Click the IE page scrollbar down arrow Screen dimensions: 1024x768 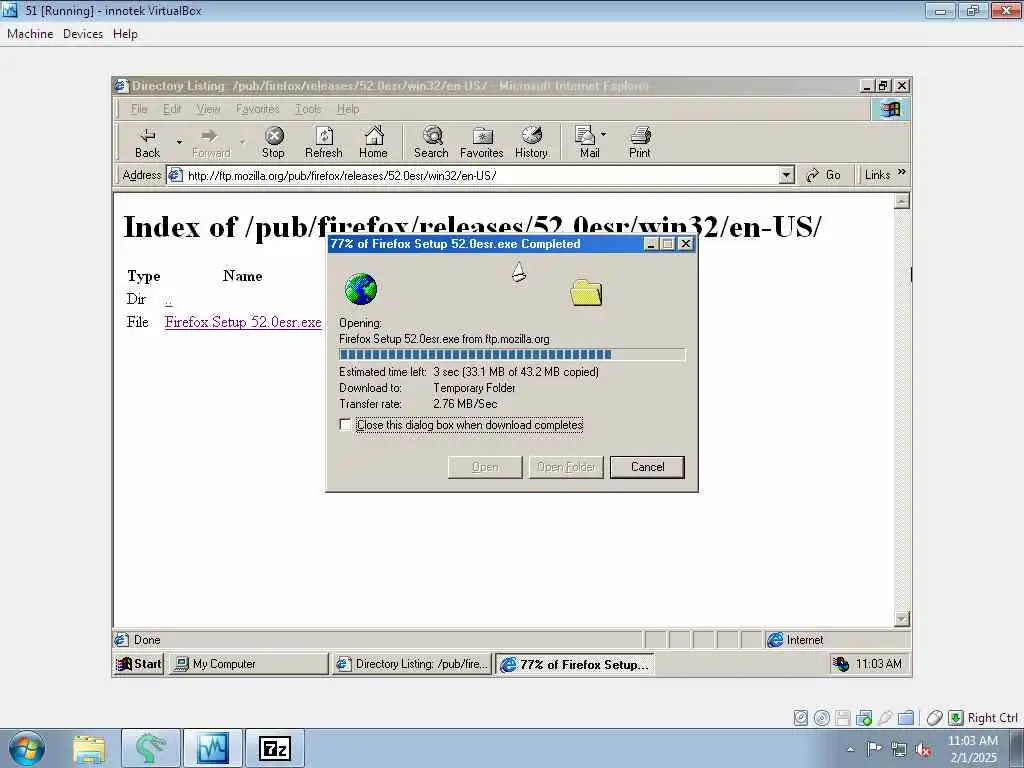(902, 618)
